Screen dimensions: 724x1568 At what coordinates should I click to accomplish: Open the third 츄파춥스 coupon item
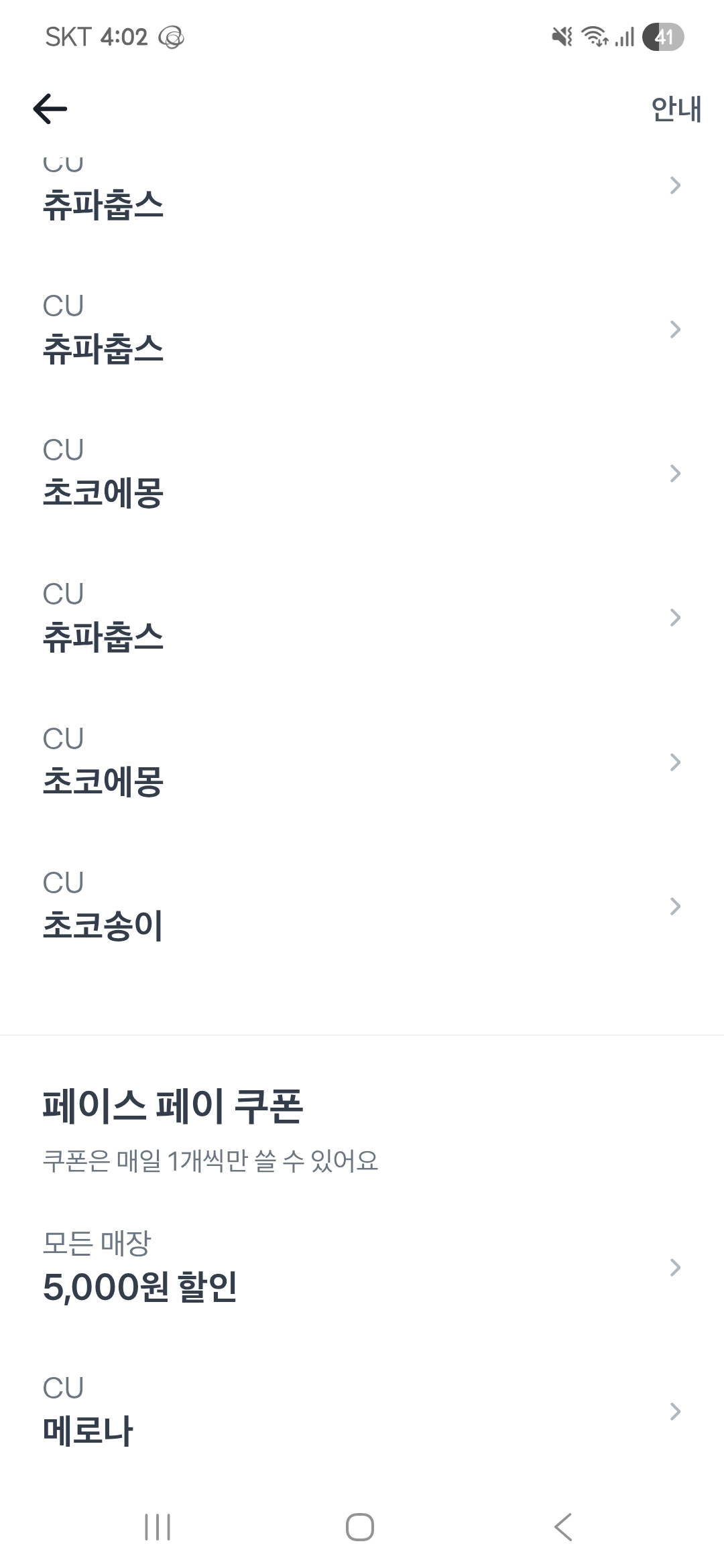tap(103, 637)
